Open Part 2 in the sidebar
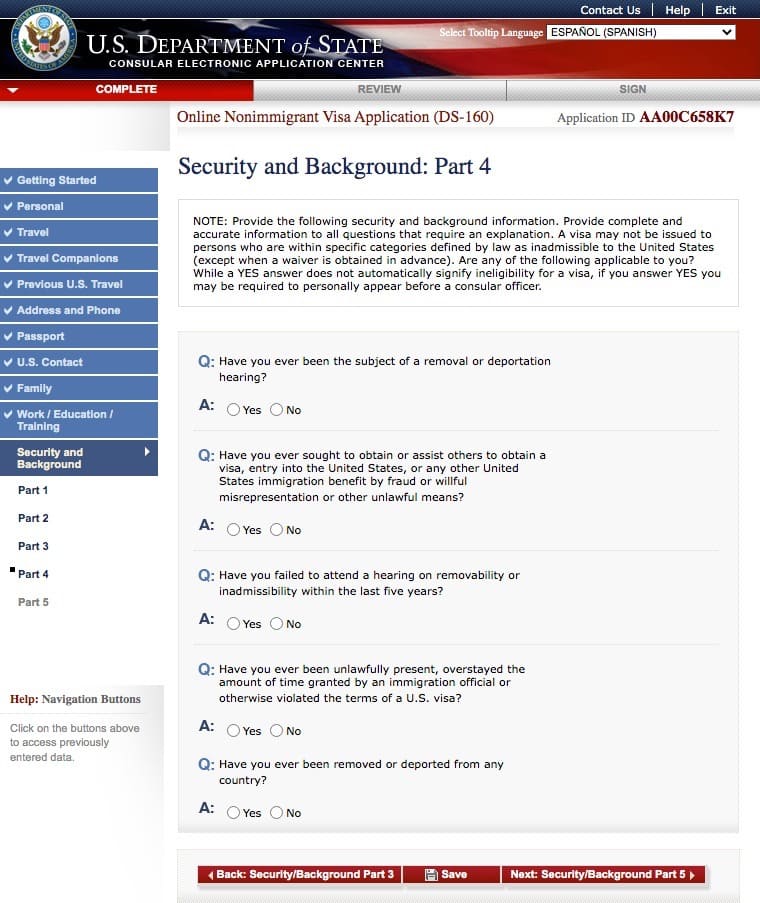 [x=33, y=519]
